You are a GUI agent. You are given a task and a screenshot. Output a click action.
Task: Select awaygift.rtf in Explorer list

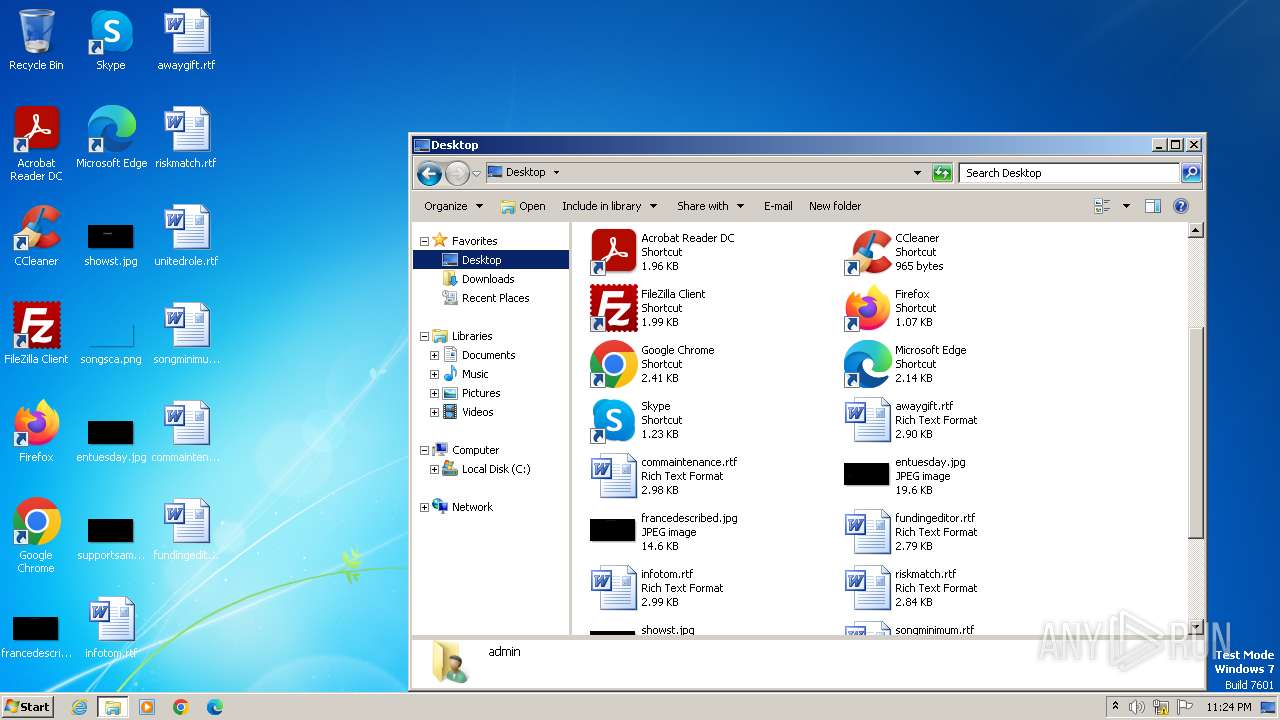pos(911,420)
